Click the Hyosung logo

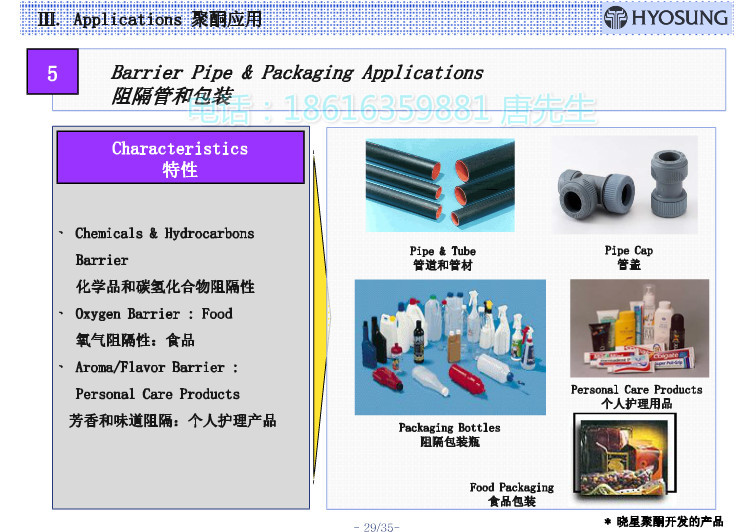coord(666,18)
